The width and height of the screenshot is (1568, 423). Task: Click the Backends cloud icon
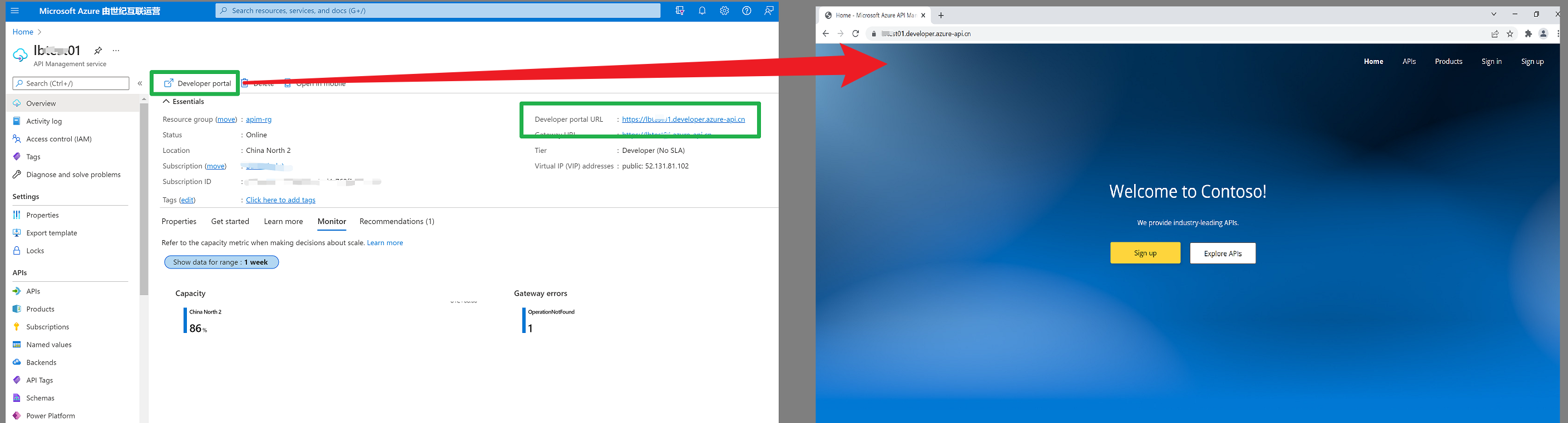click(x=17, y=362)
